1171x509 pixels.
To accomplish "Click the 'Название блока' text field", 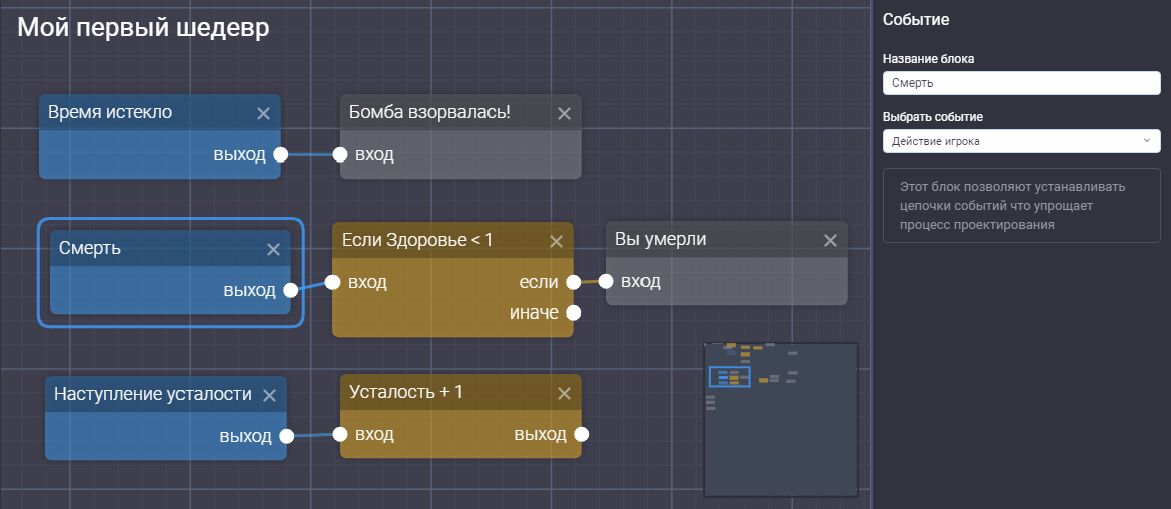I will tap(1021, 84).
